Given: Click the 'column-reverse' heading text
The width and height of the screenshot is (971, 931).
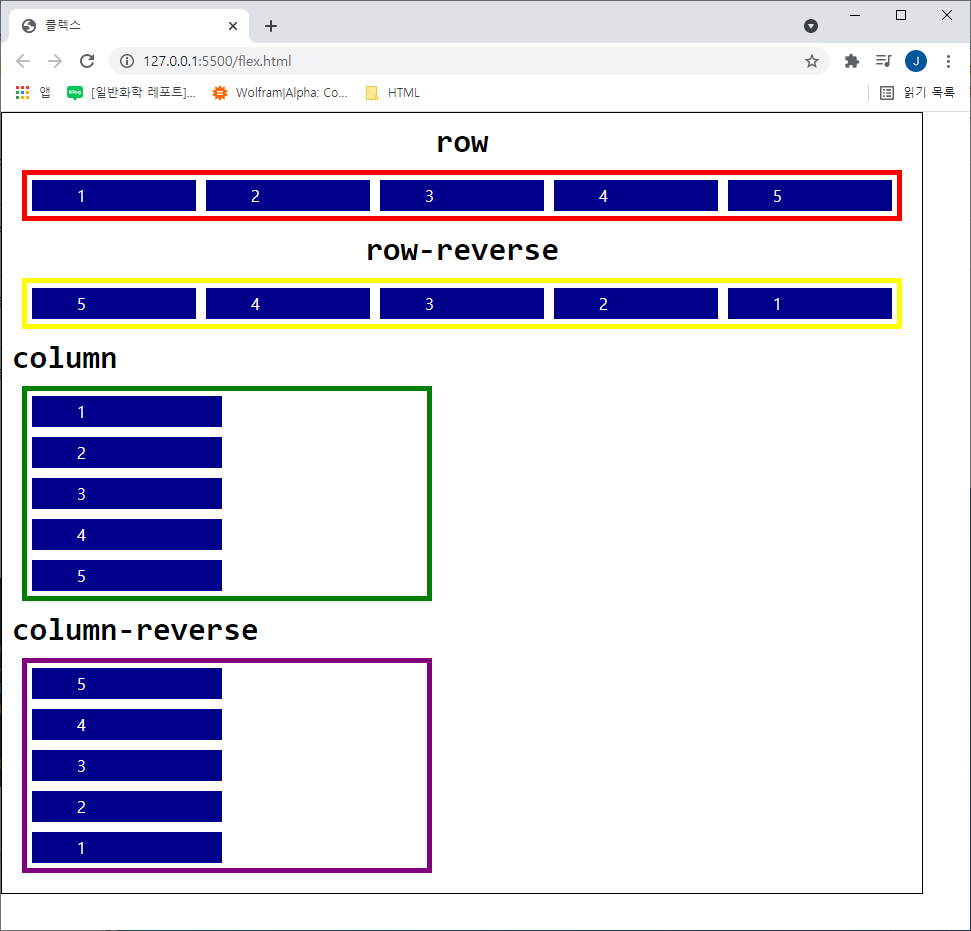Looking at the screenshot, I should (x=135, y=630).
